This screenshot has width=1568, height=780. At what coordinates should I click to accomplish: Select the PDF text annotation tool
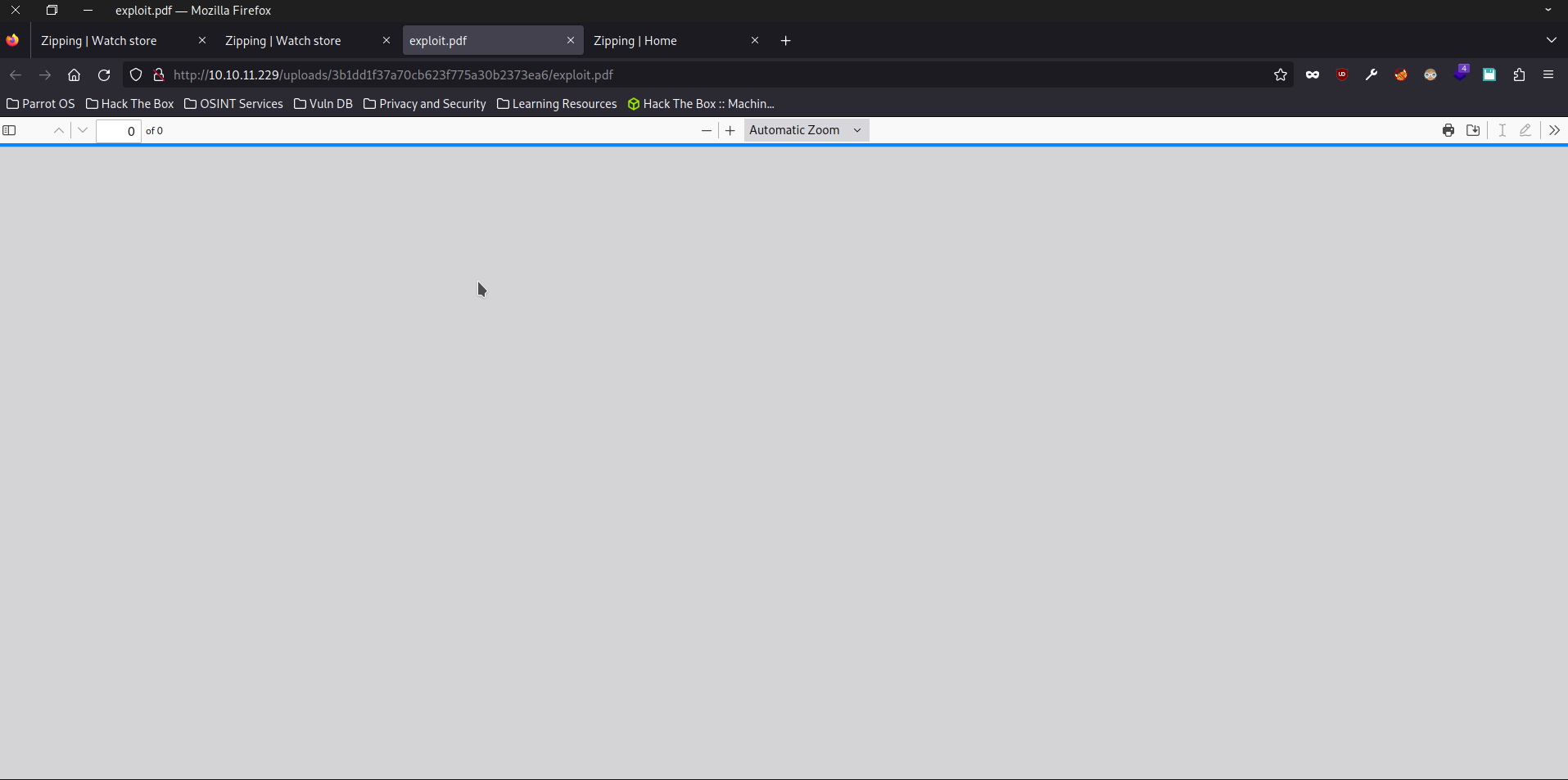1502,130
